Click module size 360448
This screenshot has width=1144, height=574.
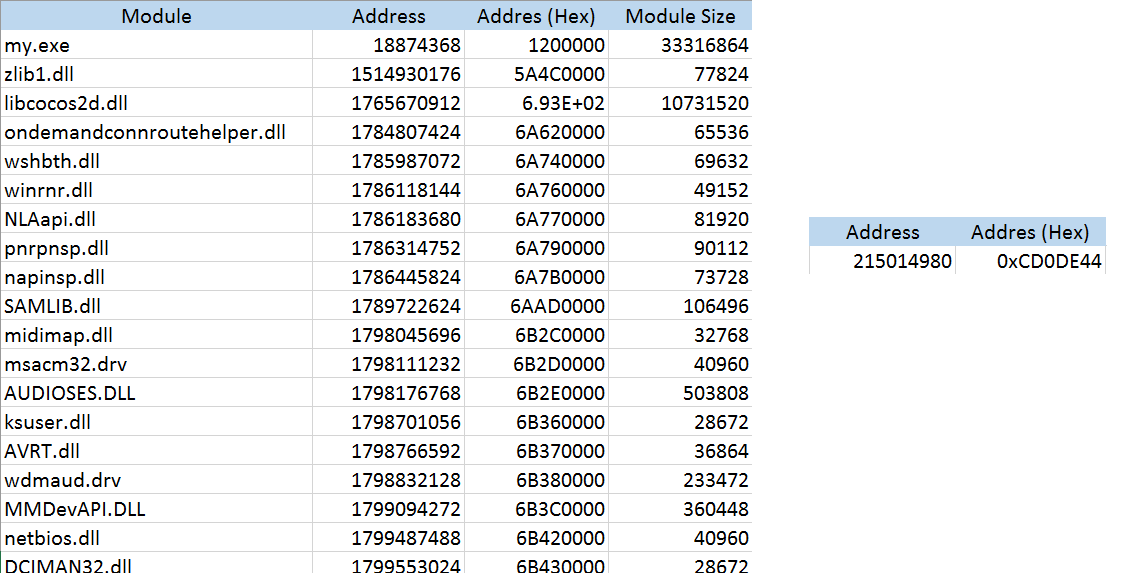pos(680,509)
